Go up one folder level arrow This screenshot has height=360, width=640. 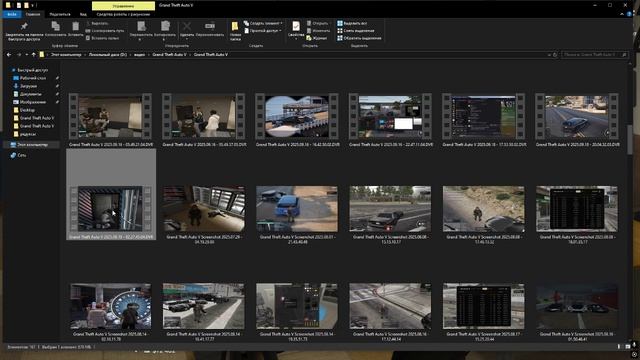click(x=34, y=54)
